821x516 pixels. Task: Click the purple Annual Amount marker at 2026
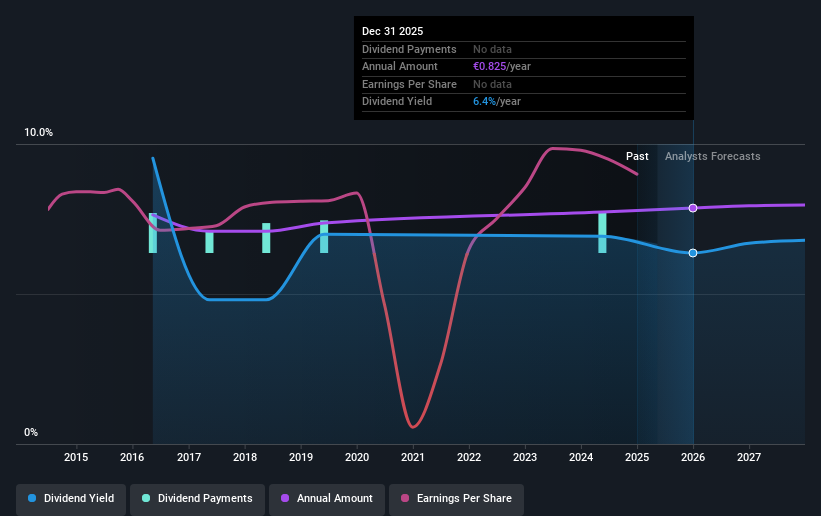point(693,208)
